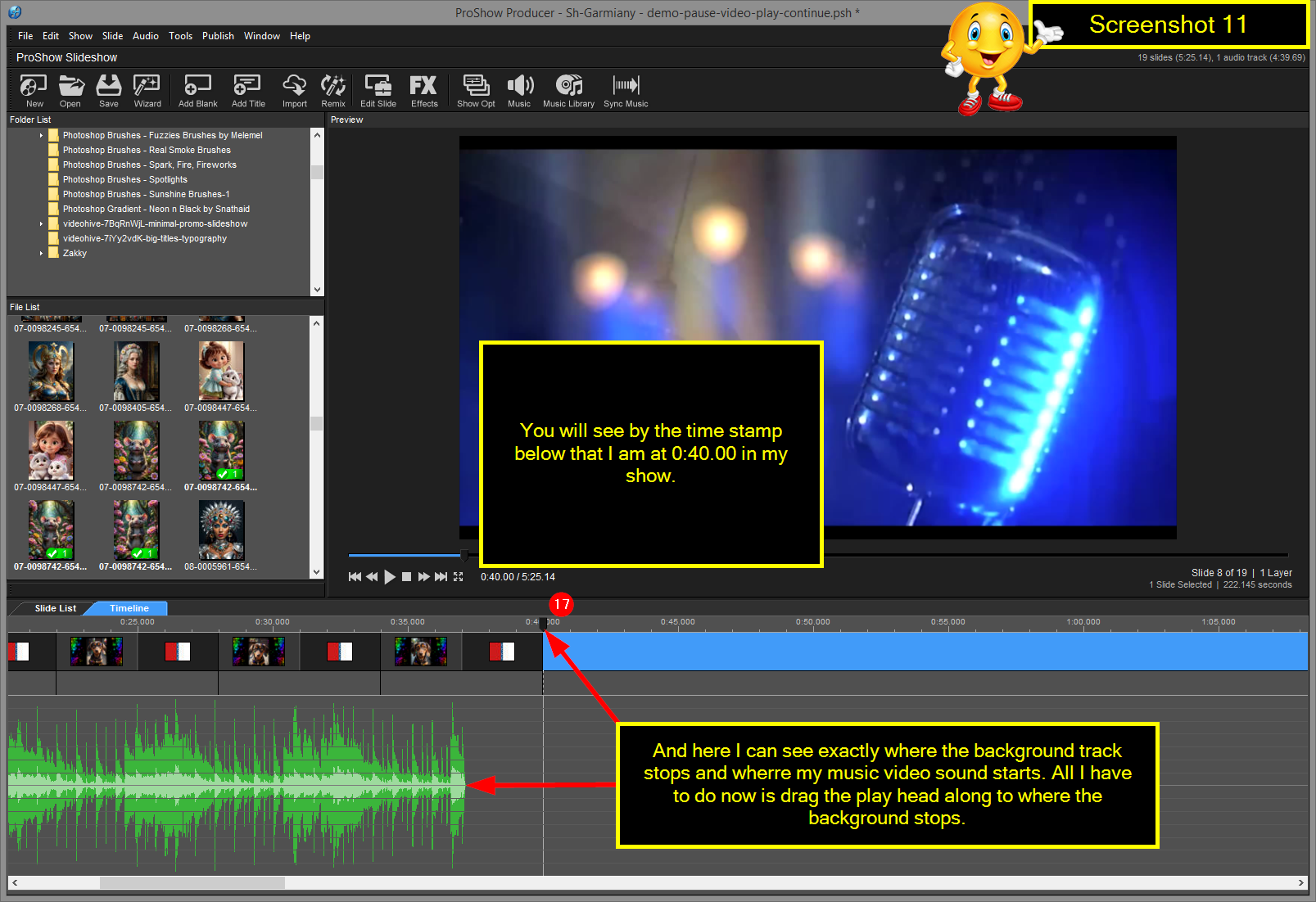The image size is (1316, 902).
Task: Add a blank slide with Add Blank
Action: [198, 91]
